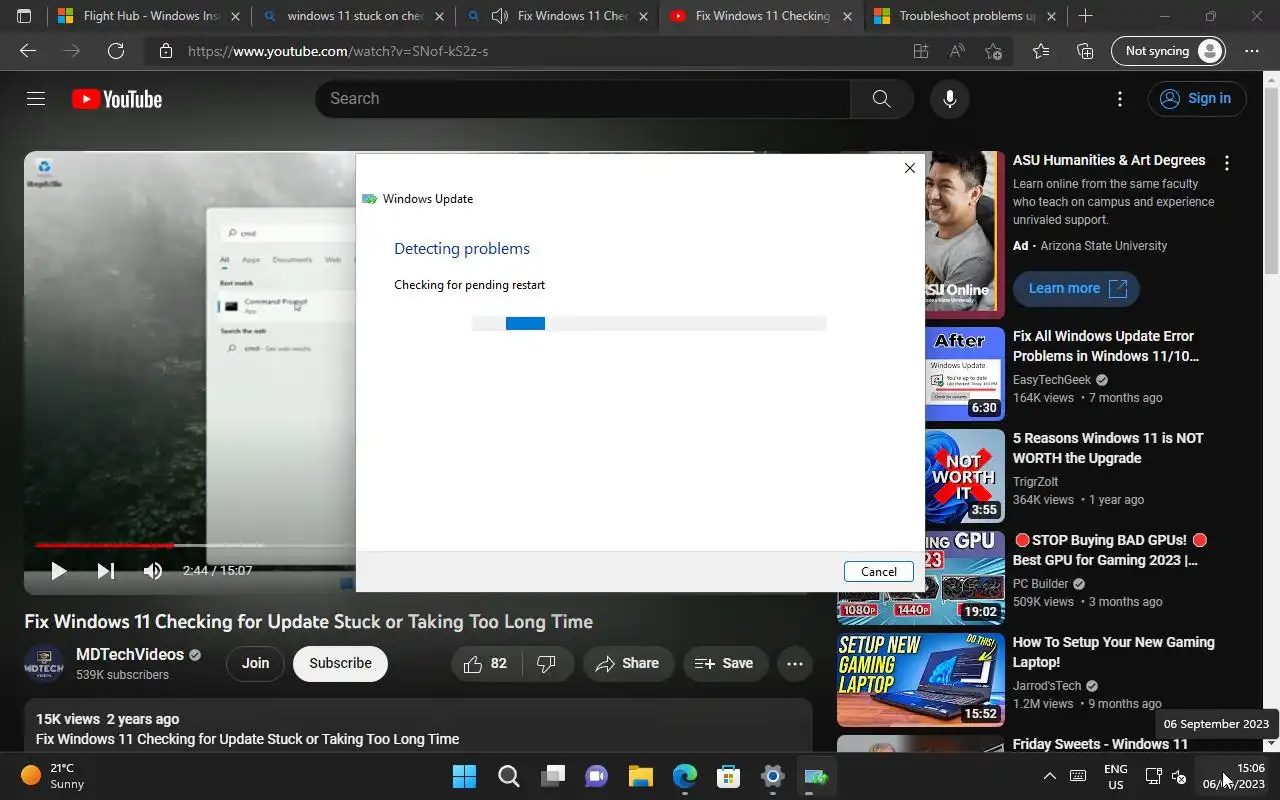Image resolution: width=1280 pixels, height=800 pixels.
Task: Open Fix All Windows Update Error video thumbnail
Action: (964, 374)
